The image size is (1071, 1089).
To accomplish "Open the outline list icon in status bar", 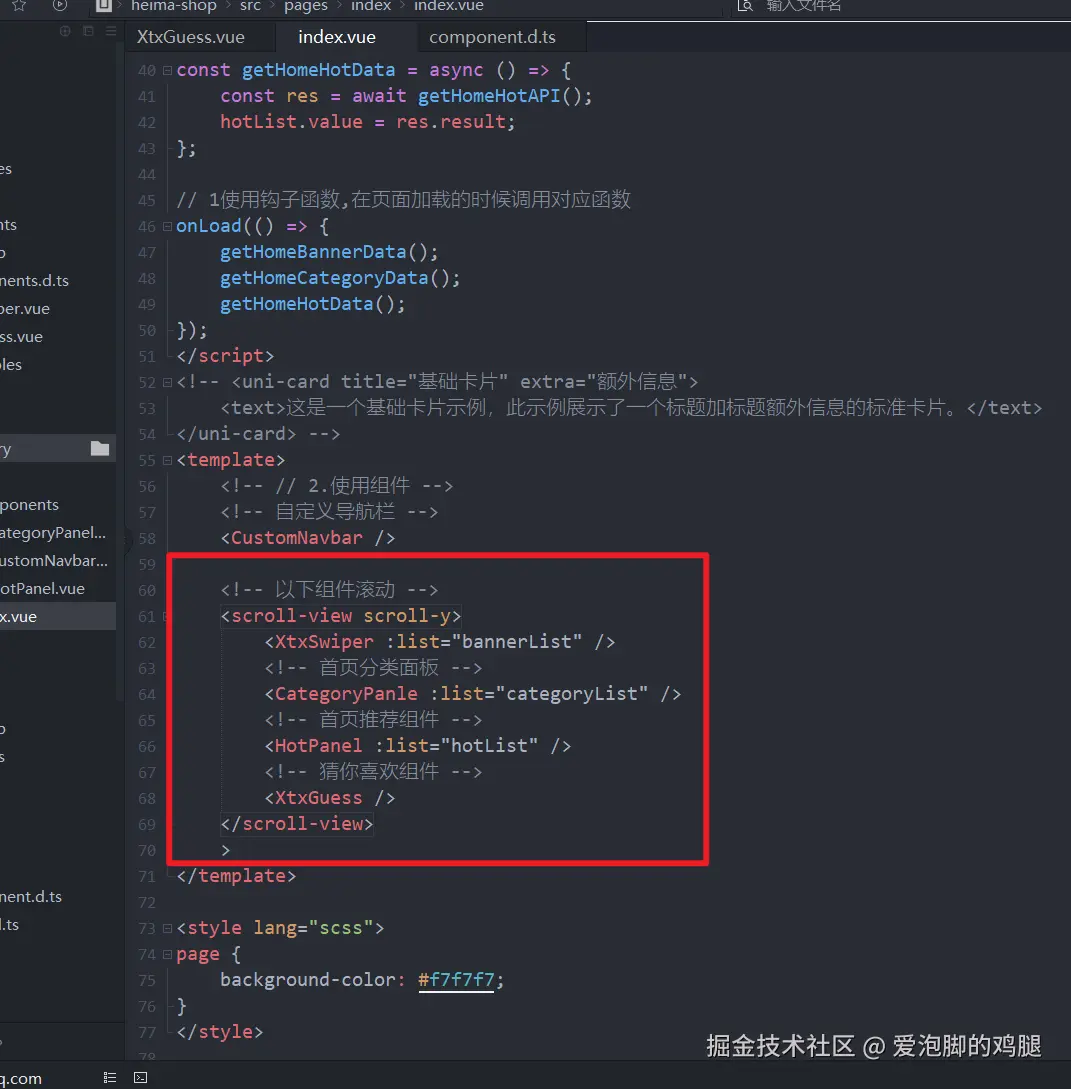I will 110,1077.
